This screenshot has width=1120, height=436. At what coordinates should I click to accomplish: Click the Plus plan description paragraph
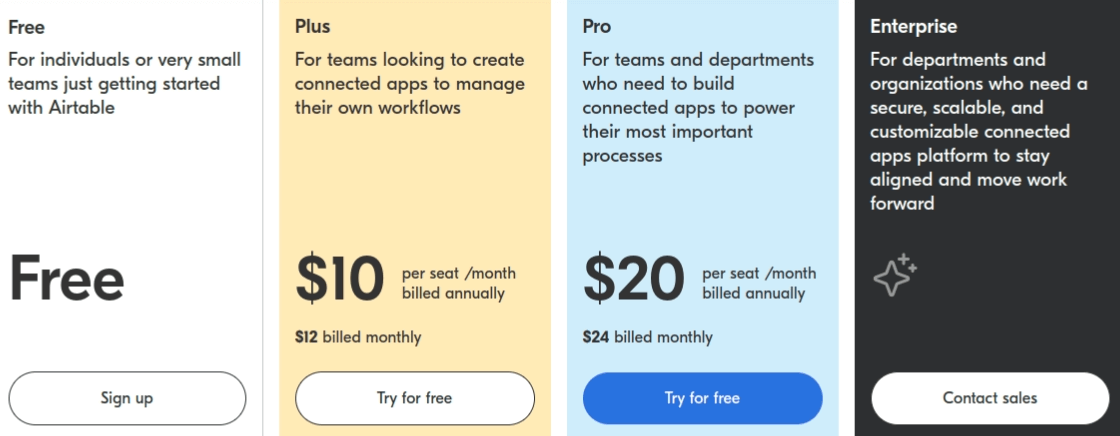[410, 84]
